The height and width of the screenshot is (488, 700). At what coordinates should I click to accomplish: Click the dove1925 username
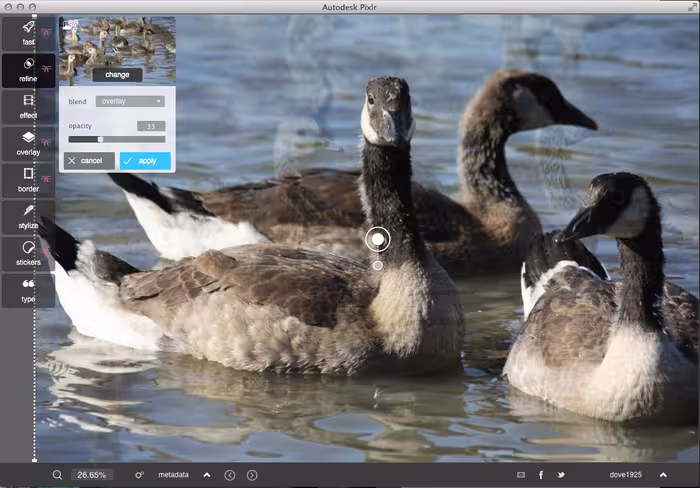[x=625, y=475]
